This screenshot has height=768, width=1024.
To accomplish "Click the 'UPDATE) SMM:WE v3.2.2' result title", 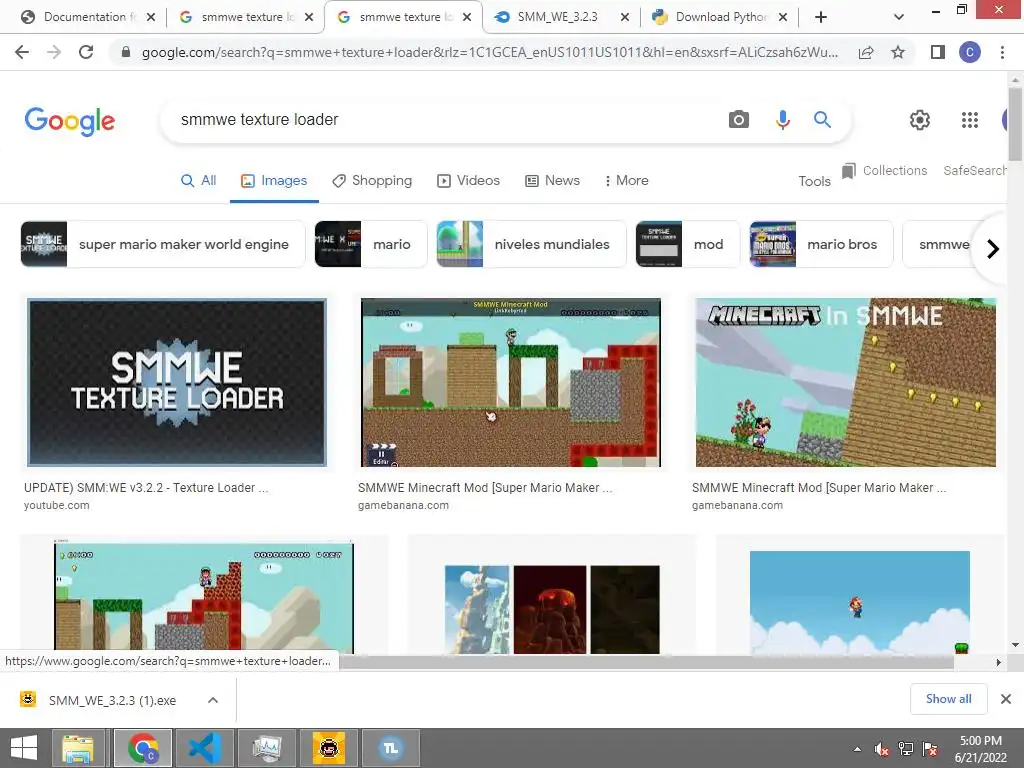I will click(146, 488).
